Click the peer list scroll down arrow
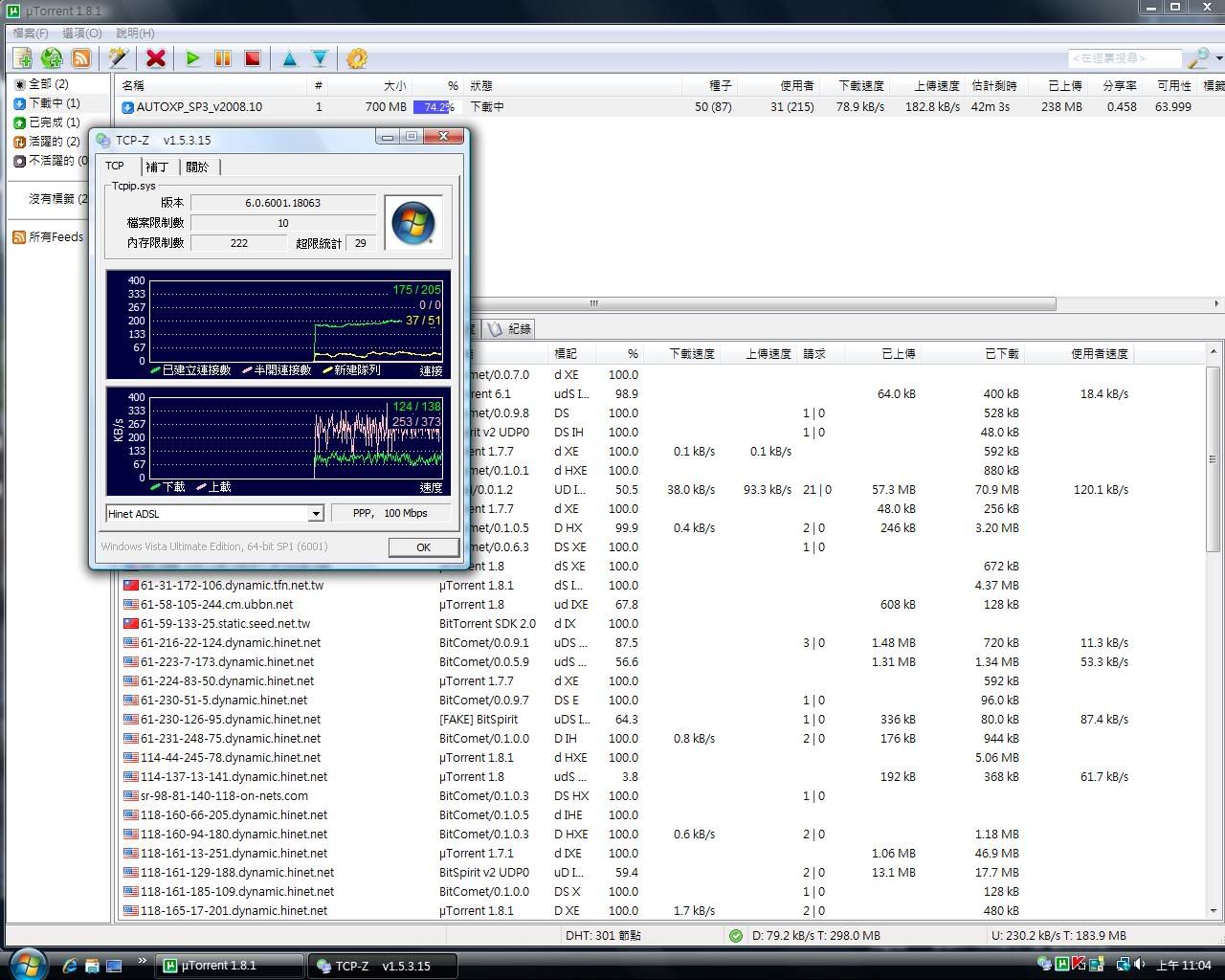 point(1214,911)
